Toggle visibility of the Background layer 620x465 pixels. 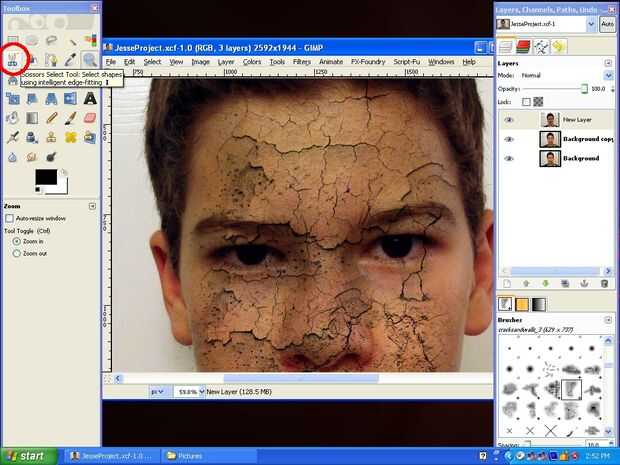pyautogui.click(x=508, y=159)
